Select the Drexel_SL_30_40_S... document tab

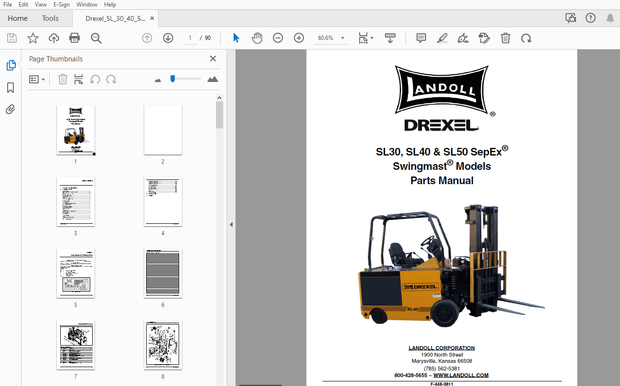(115, 18)
